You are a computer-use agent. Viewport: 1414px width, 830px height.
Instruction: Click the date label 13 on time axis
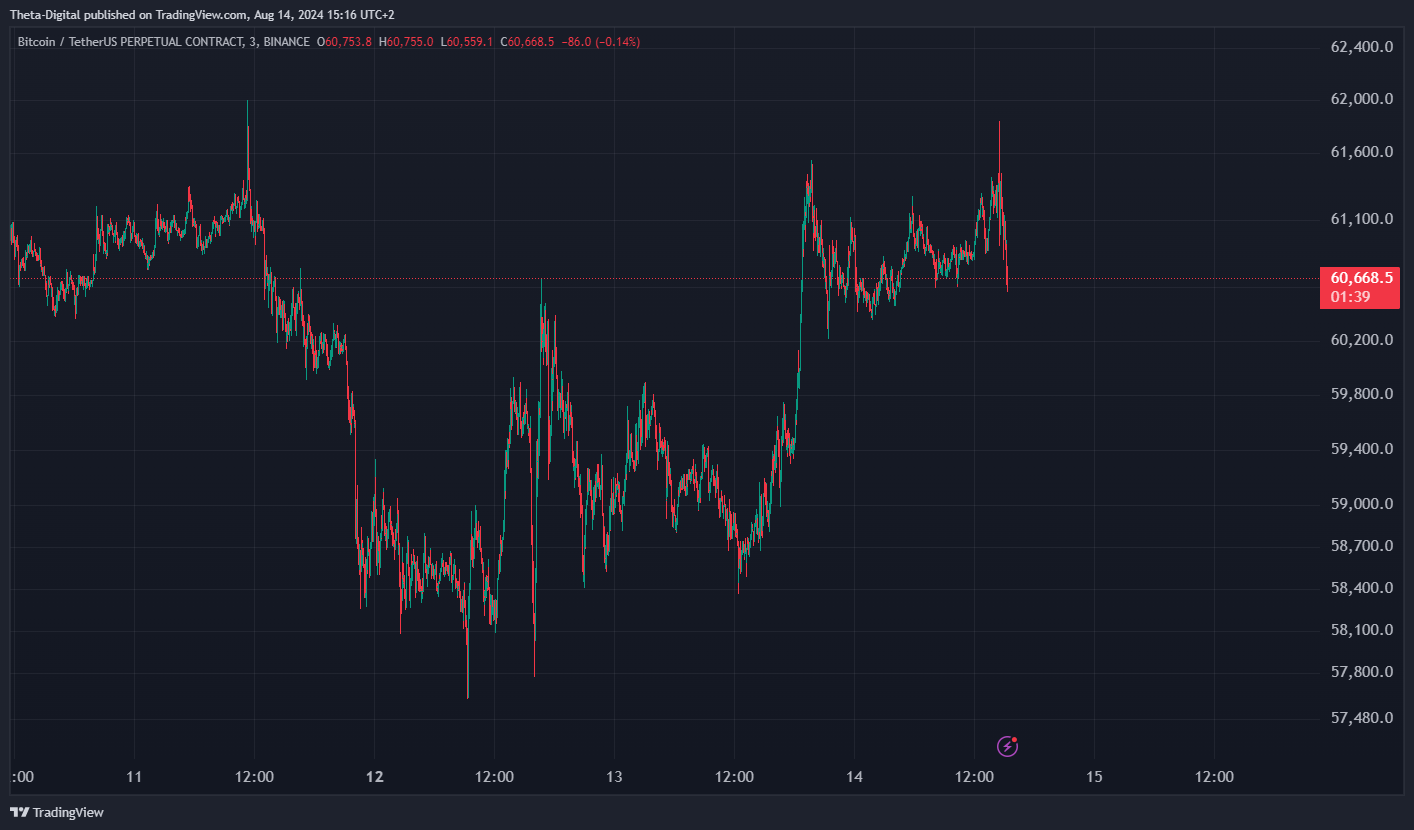point(614,777)
